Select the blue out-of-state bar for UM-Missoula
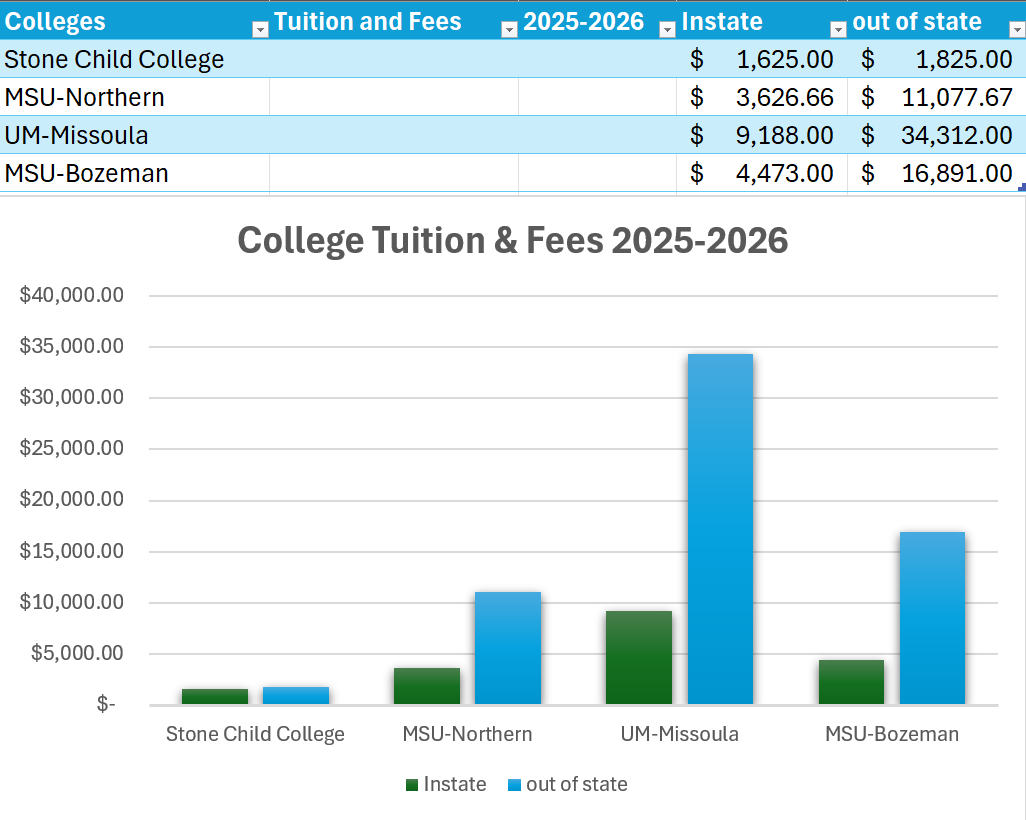The height and width of the screenshot is (820, 1026). point(720,529)
